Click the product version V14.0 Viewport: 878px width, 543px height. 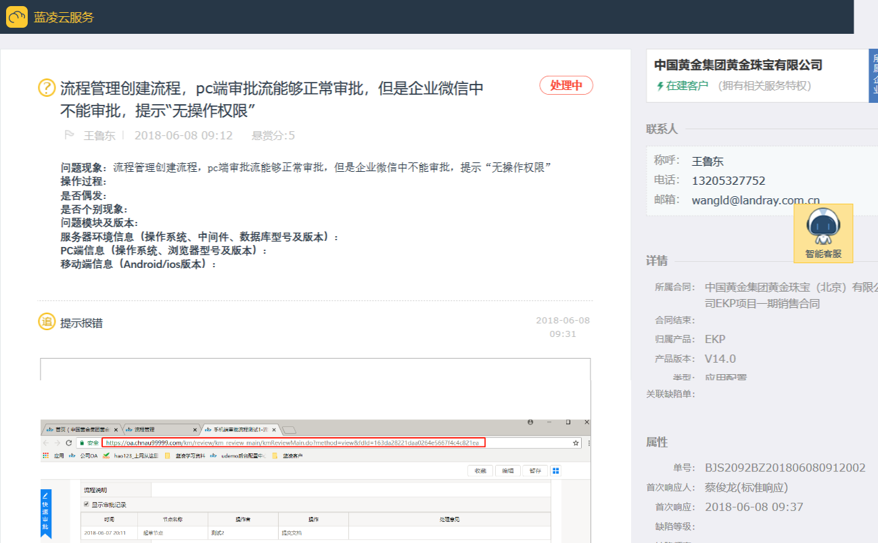coord(720,359)
